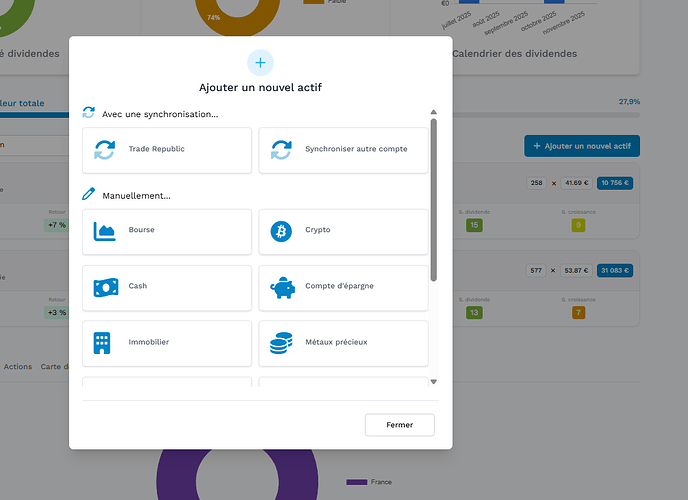Image resolution: width=688 pixels, height=500 pixels.
Task: Click the 53.87 € price badge
Action: click(576, 270)
